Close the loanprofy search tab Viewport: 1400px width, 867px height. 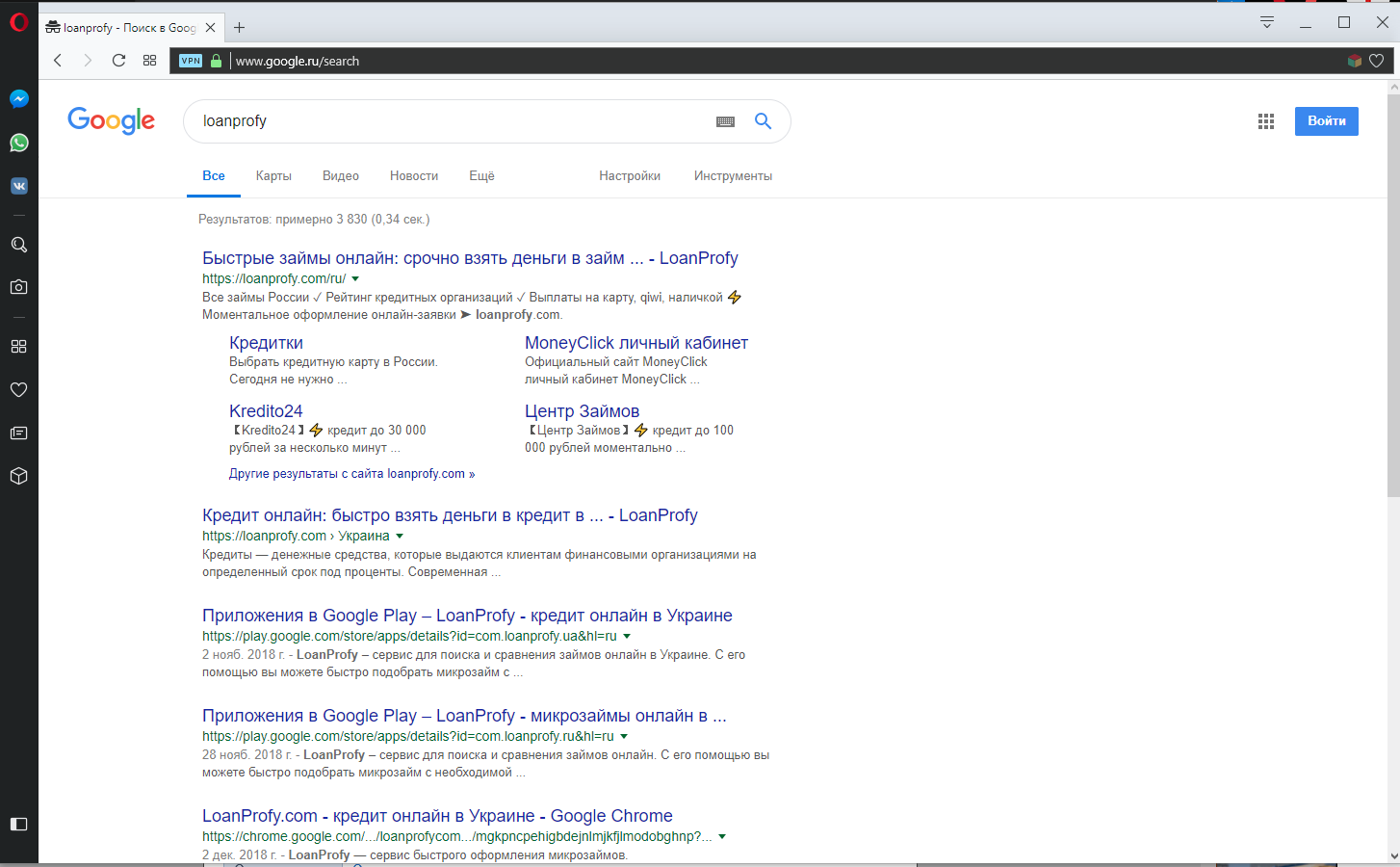(210, 28)
